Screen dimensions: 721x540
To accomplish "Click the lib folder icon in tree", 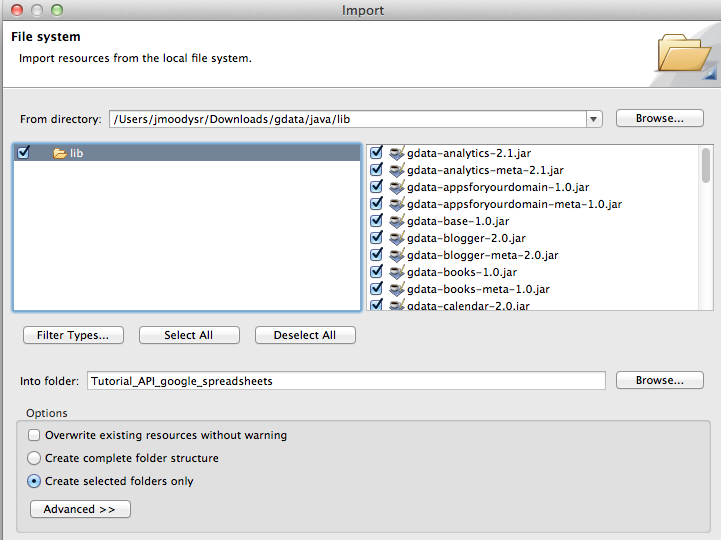I will point(60,153).
